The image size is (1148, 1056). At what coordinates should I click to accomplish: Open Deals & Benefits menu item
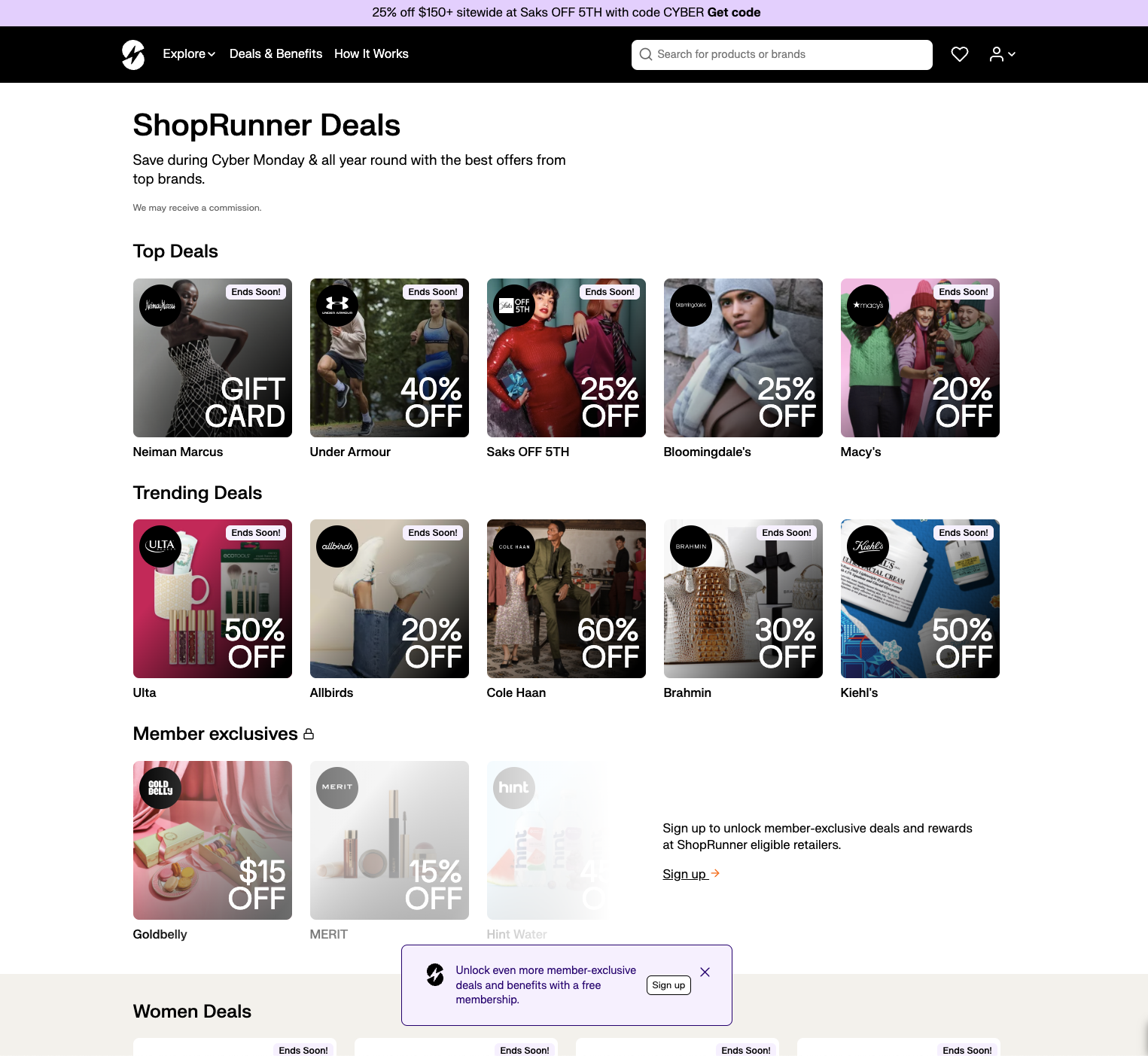tap(276, 54)
